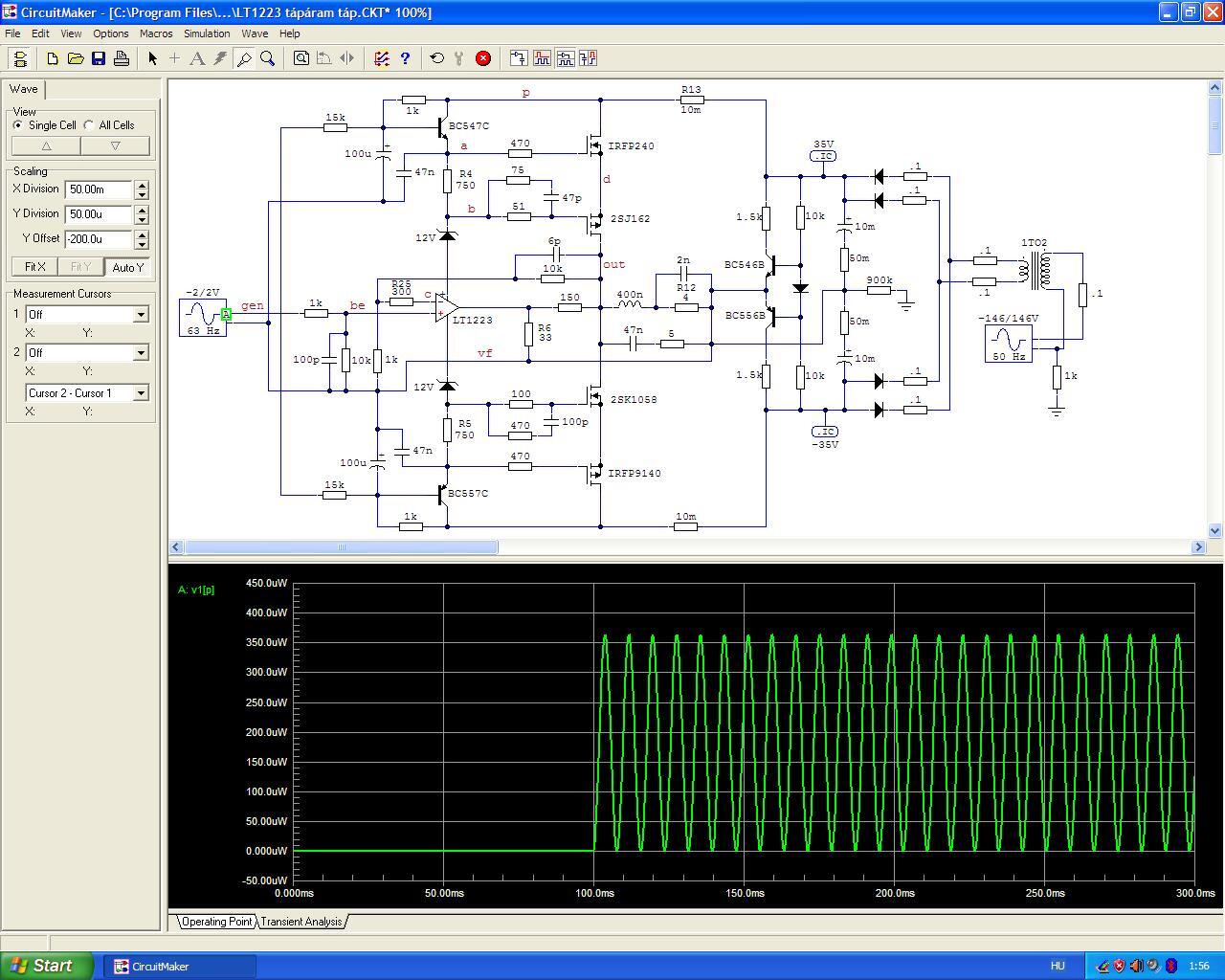Open the Cursor 1 dropdown

(141, 315)
